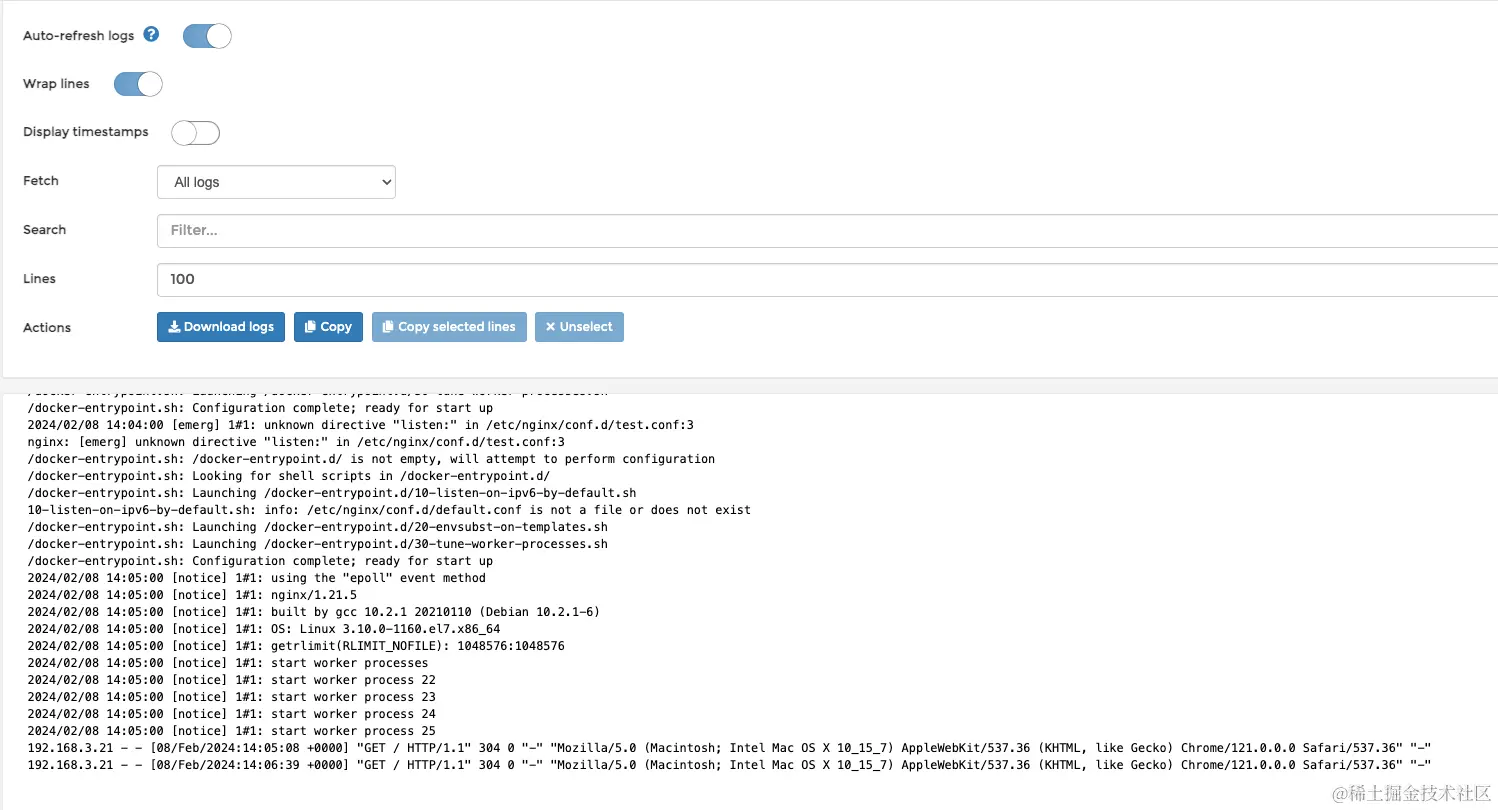1498x810 pixels.
Task: Select log line 'start worker processes'
Action: [228, 663]
